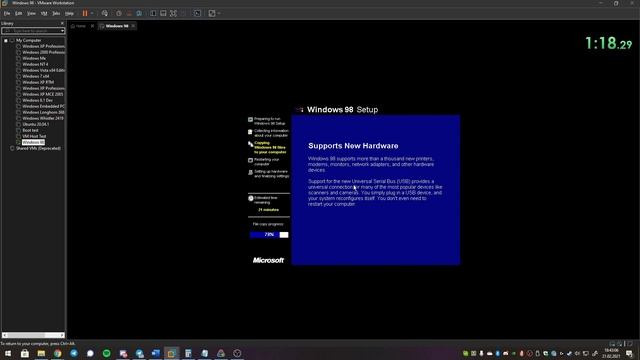Toggle the thumbnail bar view icon
The height and width of the screenshot is (360, 640).
[163, 13]
